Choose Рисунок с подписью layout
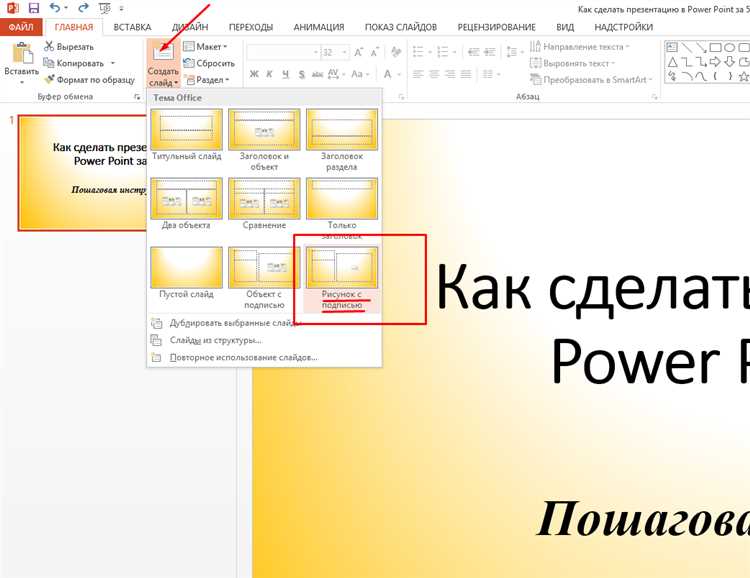The image size is (750, 578). coord(342,278)
